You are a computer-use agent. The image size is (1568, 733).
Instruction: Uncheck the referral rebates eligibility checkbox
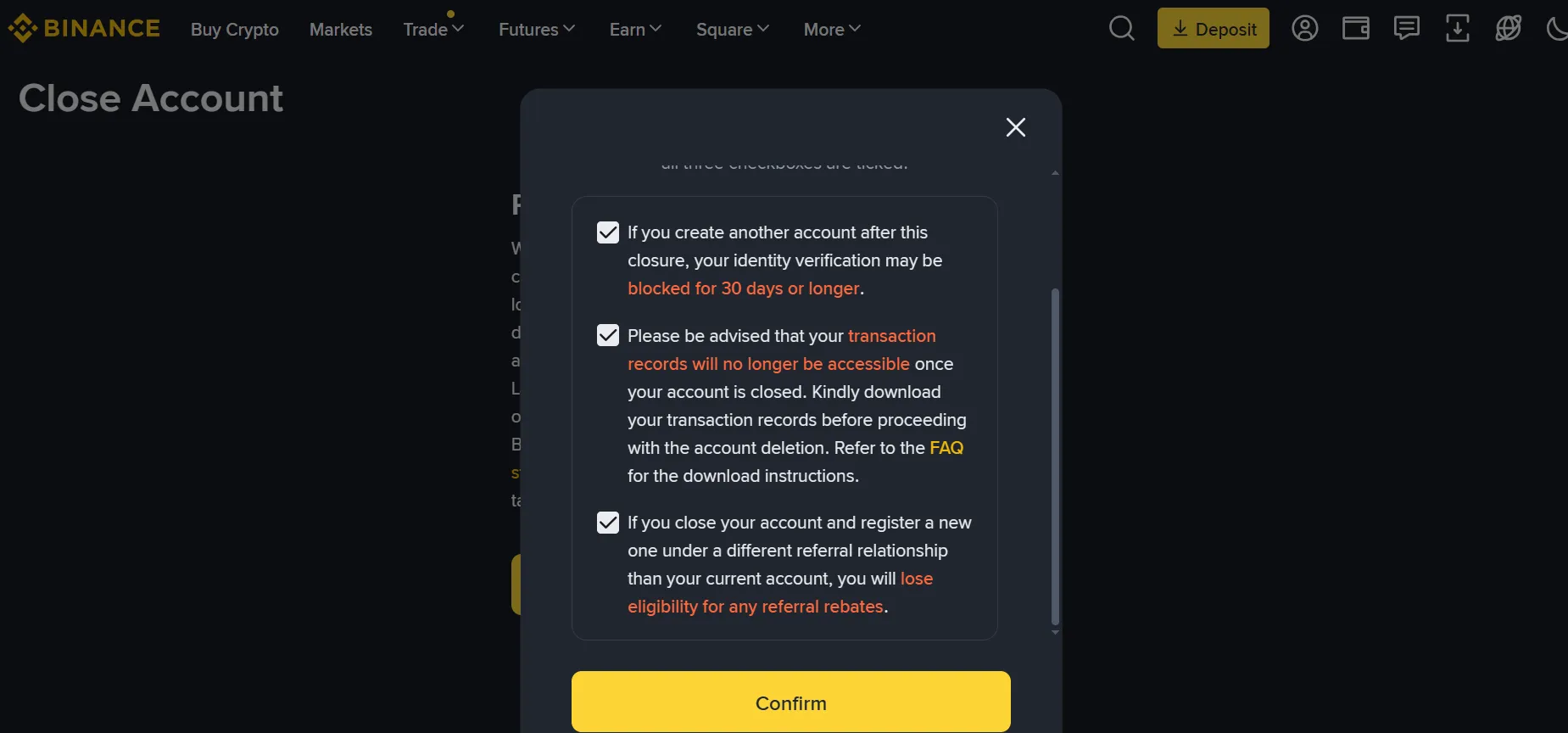click(607, 522)
